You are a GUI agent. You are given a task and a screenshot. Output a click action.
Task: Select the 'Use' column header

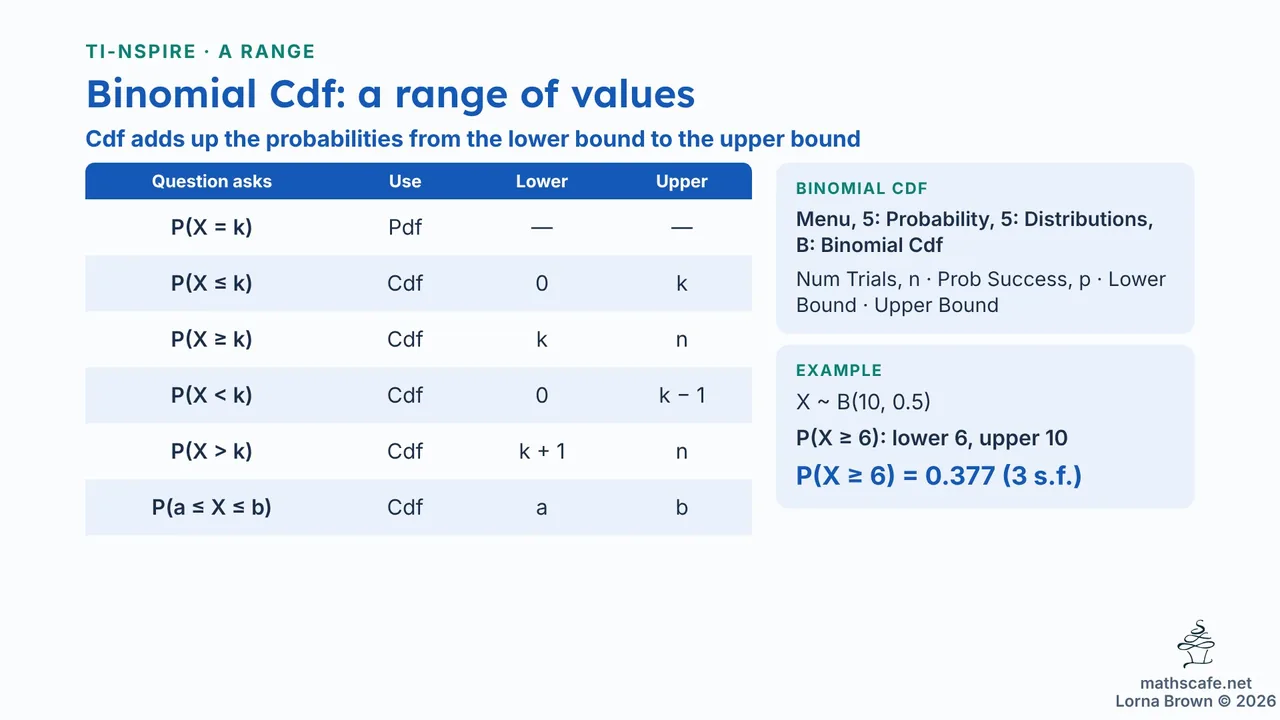pyautogui.click(x=405, y=181)
